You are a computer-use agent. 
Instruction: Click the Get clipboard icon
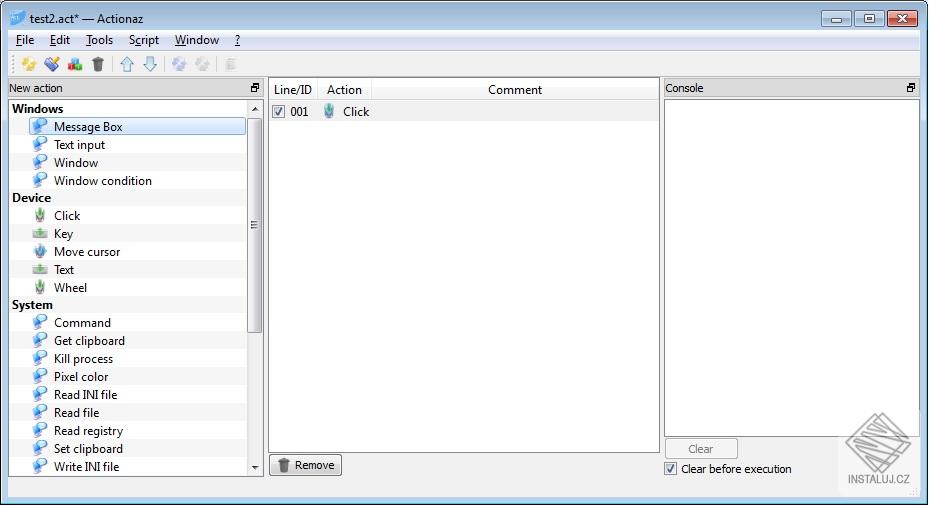click(x=40, y=340)
